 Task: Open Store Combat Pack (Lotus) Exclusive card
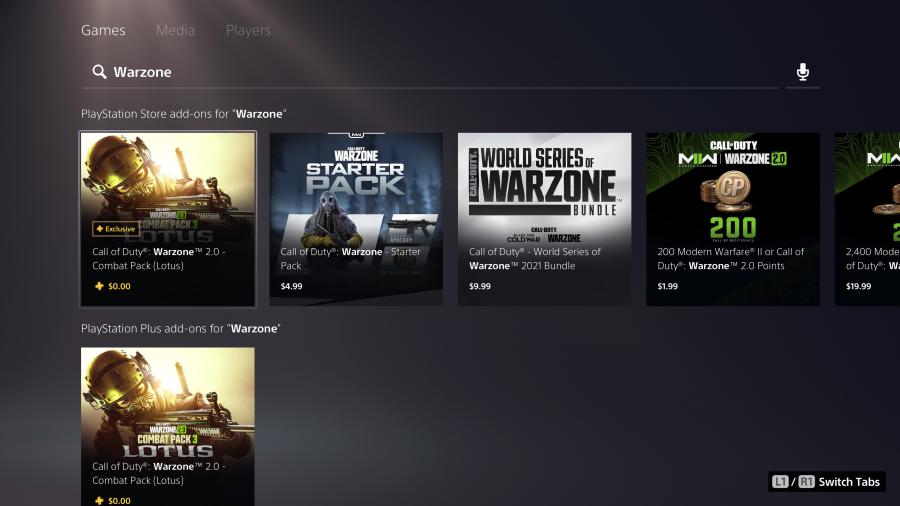click(x=168, y=219)
